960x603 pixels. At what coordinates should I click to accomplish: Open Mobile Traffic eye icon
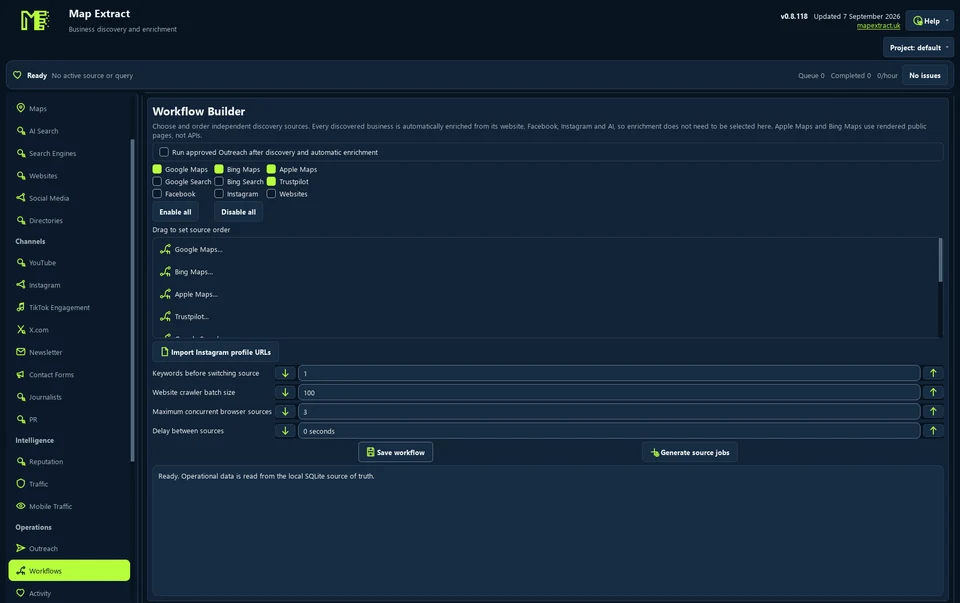pos(21,506)
